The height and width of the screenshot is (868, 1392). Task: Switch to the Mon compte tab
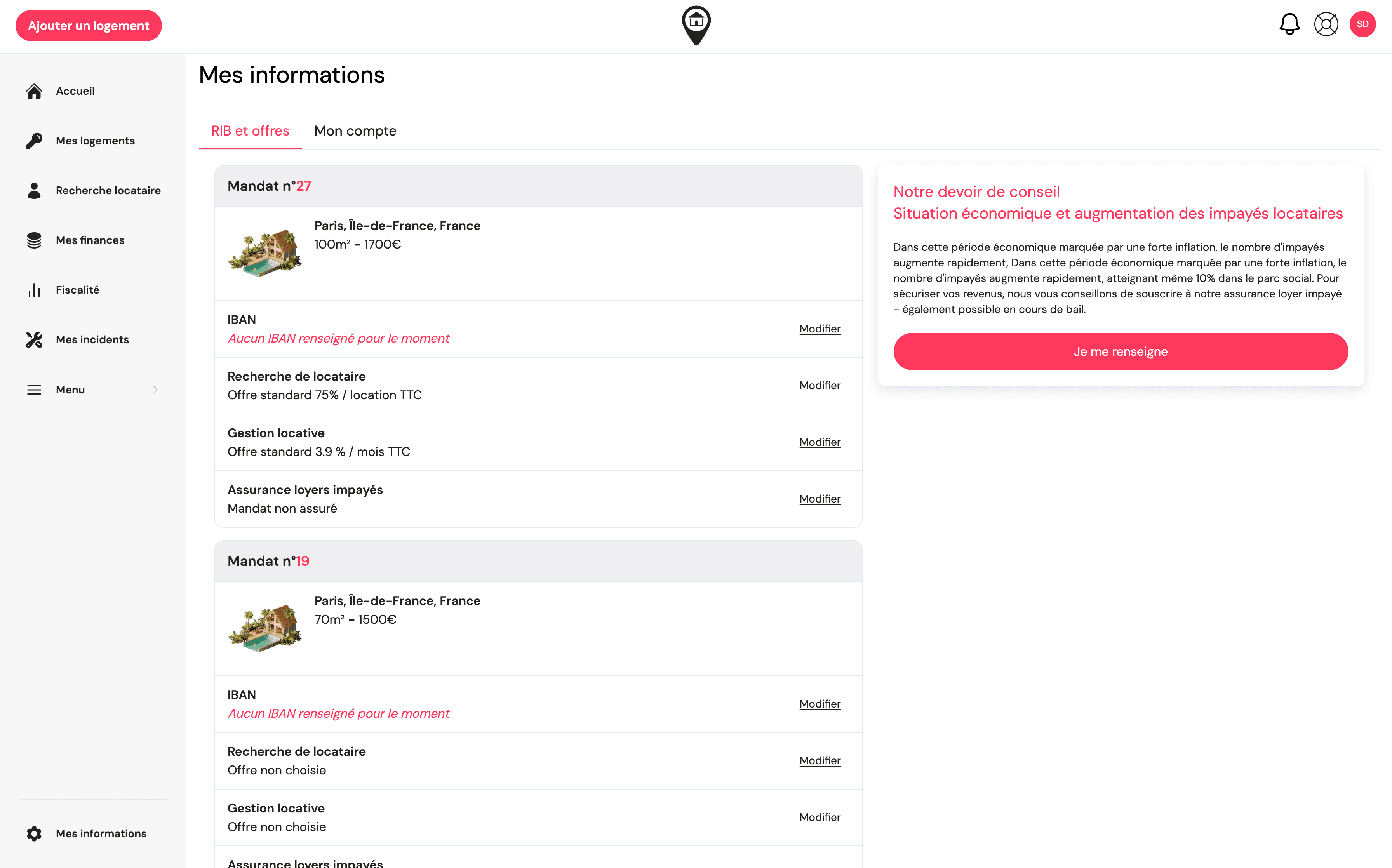tap(355, 131)
